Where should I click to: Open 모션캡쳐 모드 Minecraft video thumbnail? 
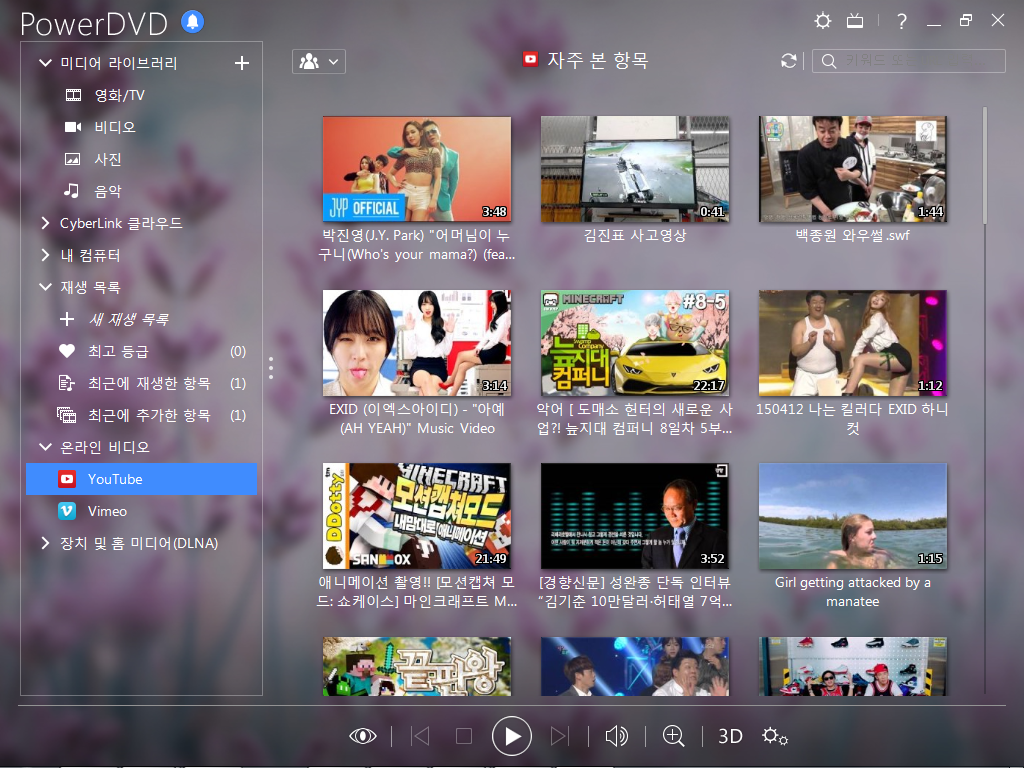click(417, 516)
